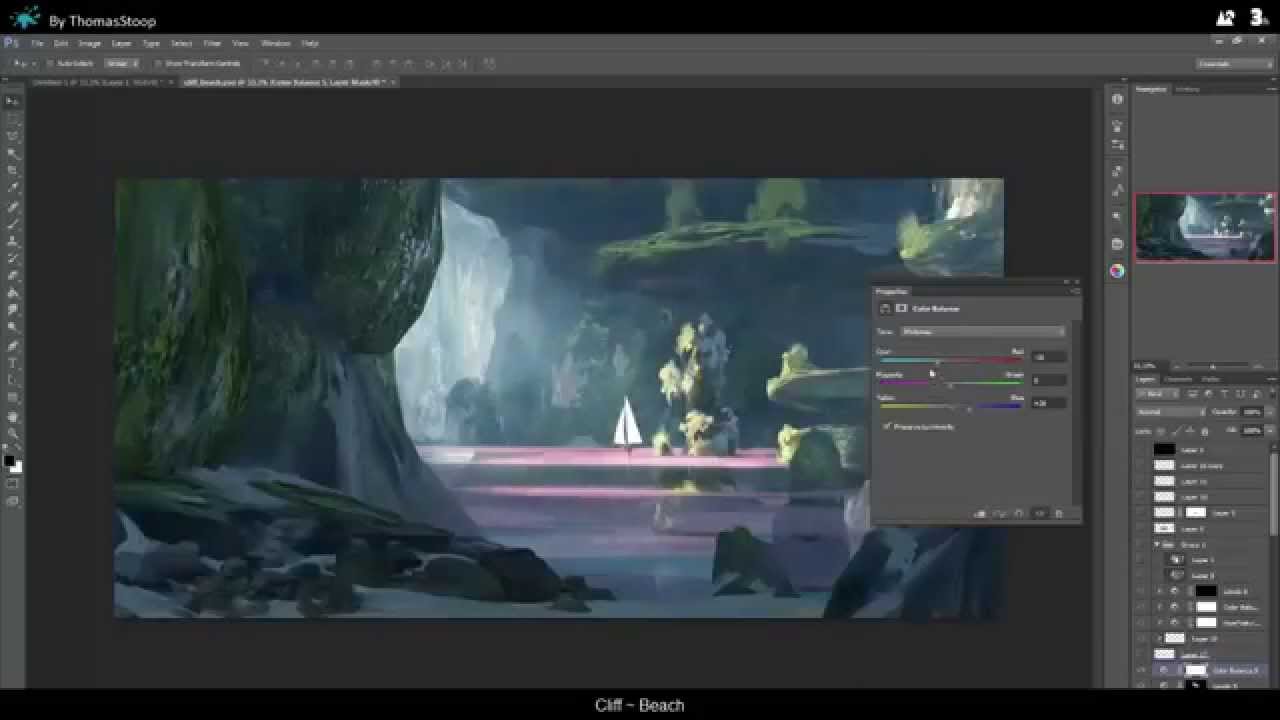The height and width of the screenshot is (720, 1280).
Task: Click the Navigator preview thumbnail
Action: click(x=1205, y=227)
